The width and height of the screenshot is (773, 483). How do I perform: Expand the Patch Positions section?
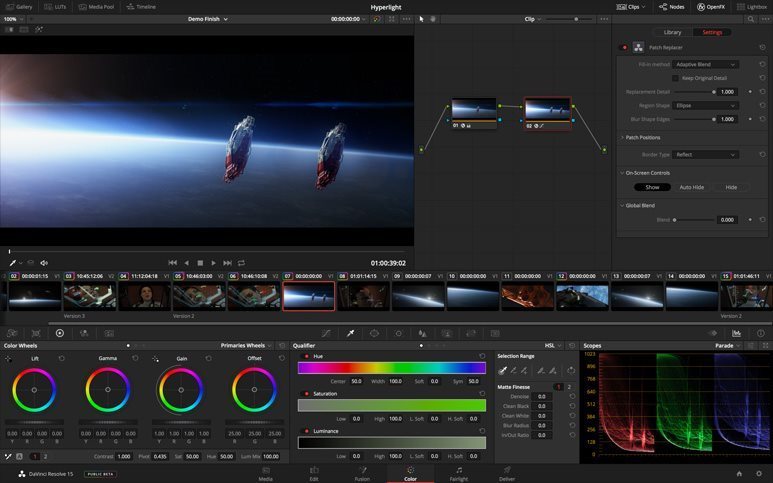[x=642, y=138]
